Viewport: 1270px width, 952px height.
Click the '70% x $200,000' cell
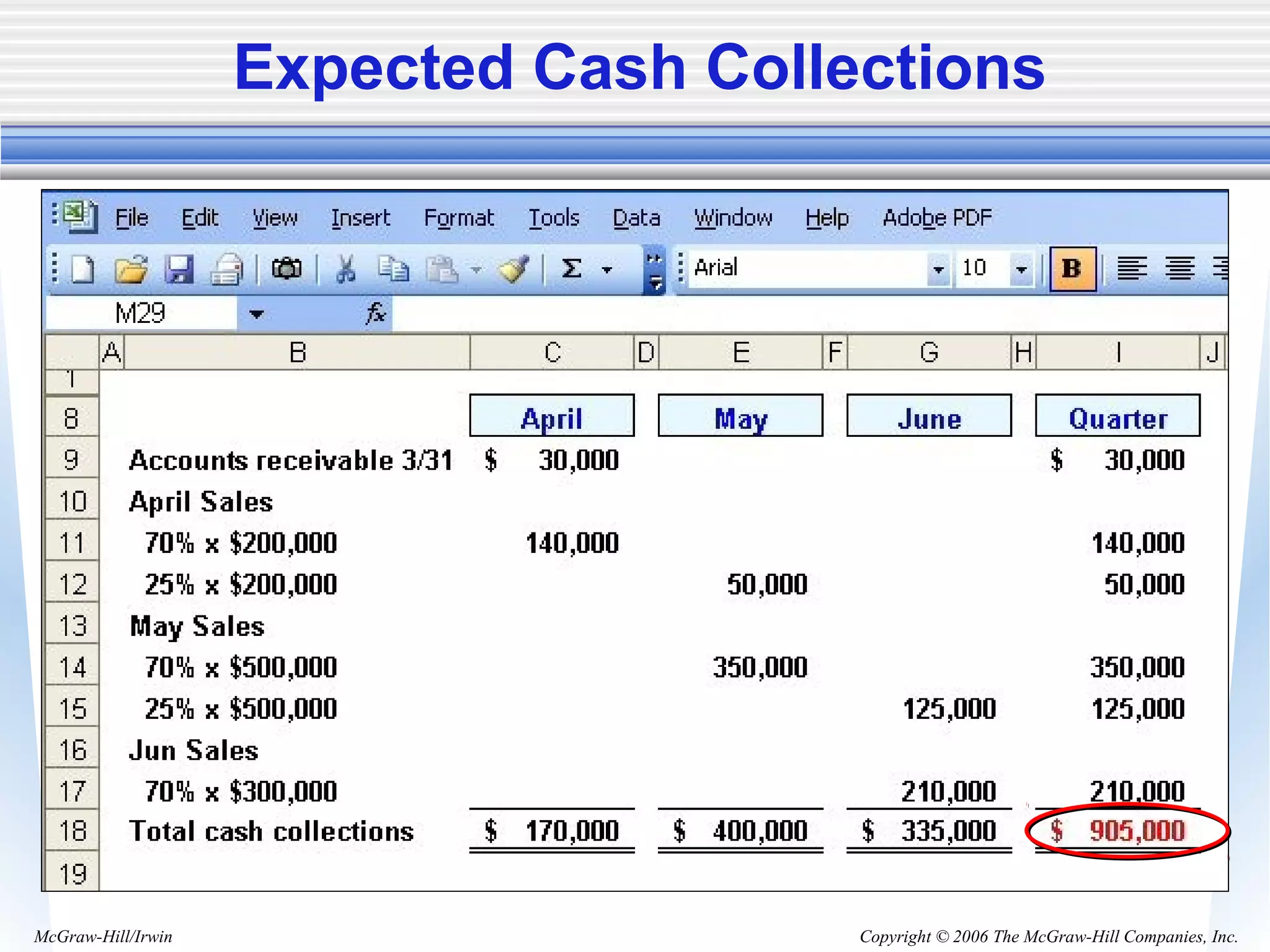(x=241, y=544)
